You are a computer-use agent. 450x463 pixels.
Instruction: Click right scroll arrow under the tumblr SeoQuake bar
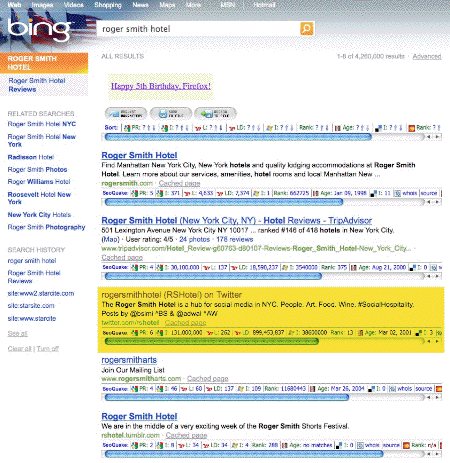[437, 454]
